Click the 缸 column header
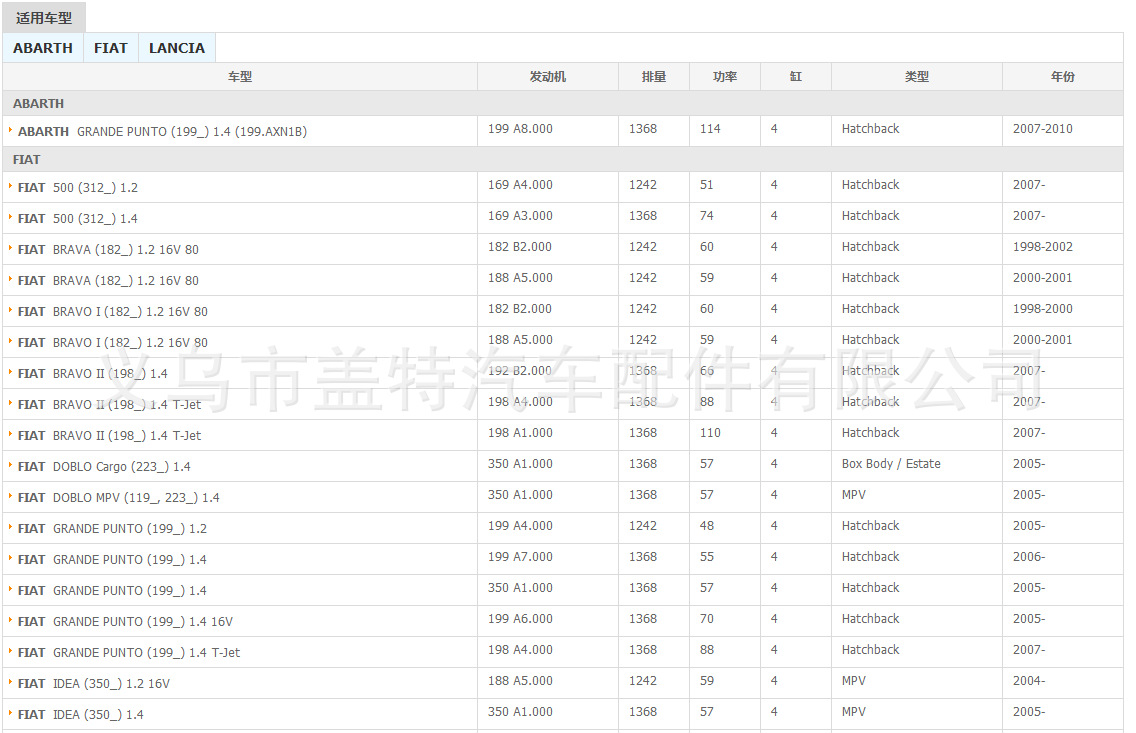The height and width of the screenshot is (733, 1136). point(795,77)
